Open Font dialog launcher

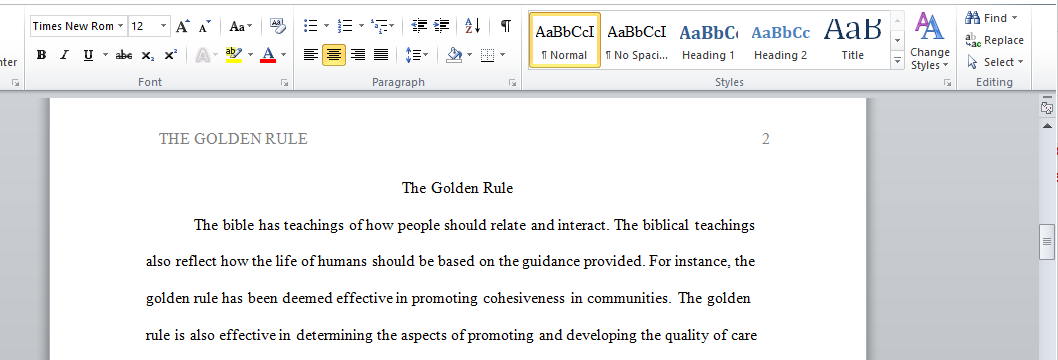pos(284,83)
